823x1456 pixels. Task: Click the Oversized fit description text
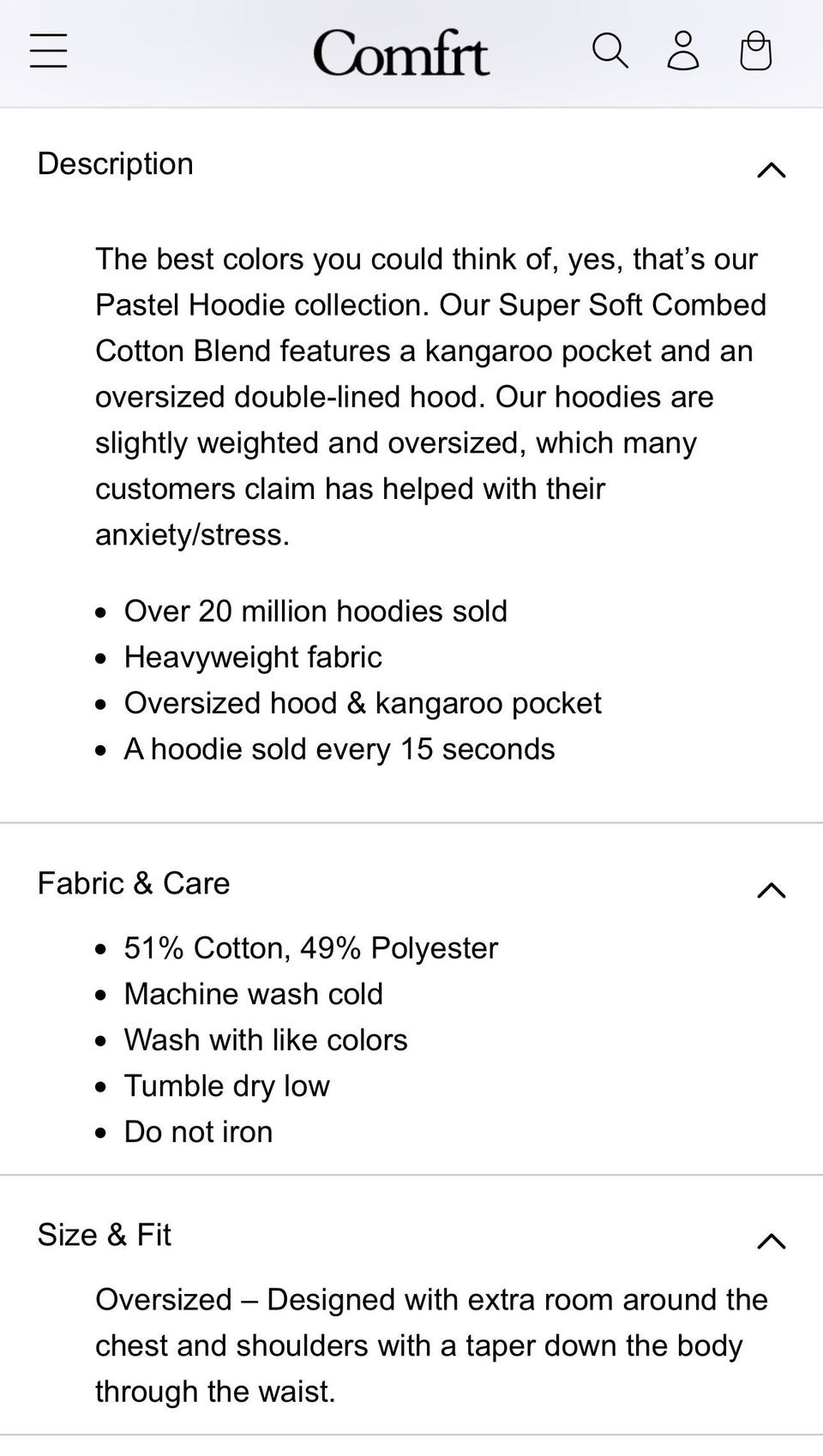point(431,1345)
